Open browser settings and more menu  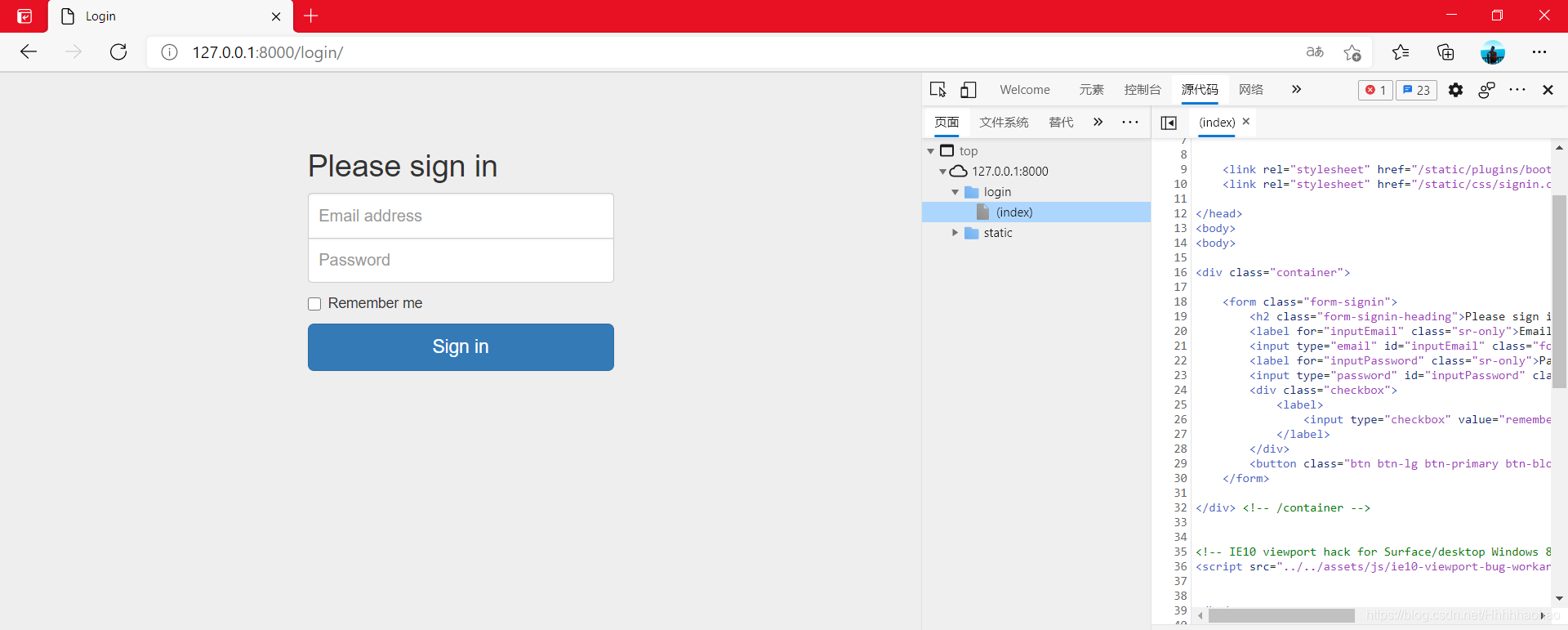[1539, 52]
